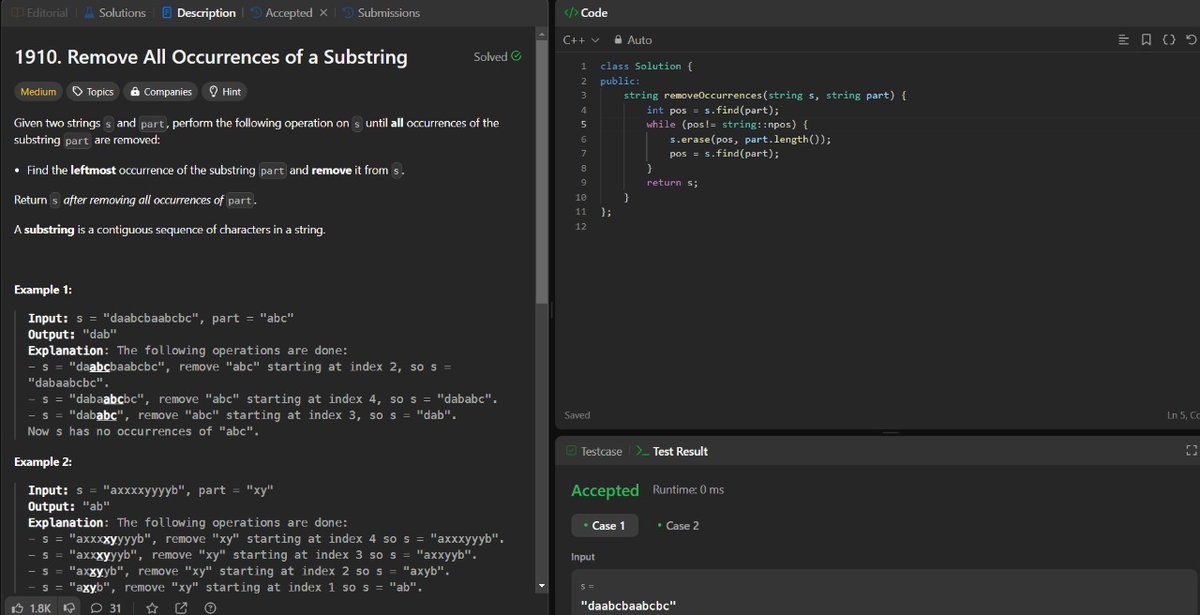
Task: Close the Accepted tab
Action: 323,13
